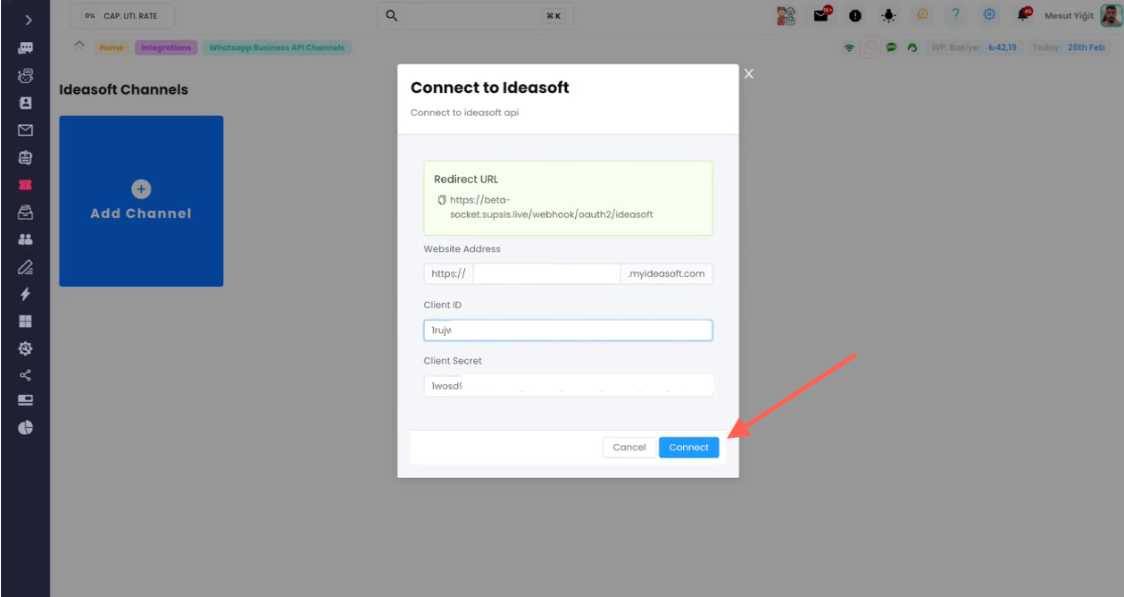Open the notifications bell icon
The image size is (1124, 597).
point(1024,14)
